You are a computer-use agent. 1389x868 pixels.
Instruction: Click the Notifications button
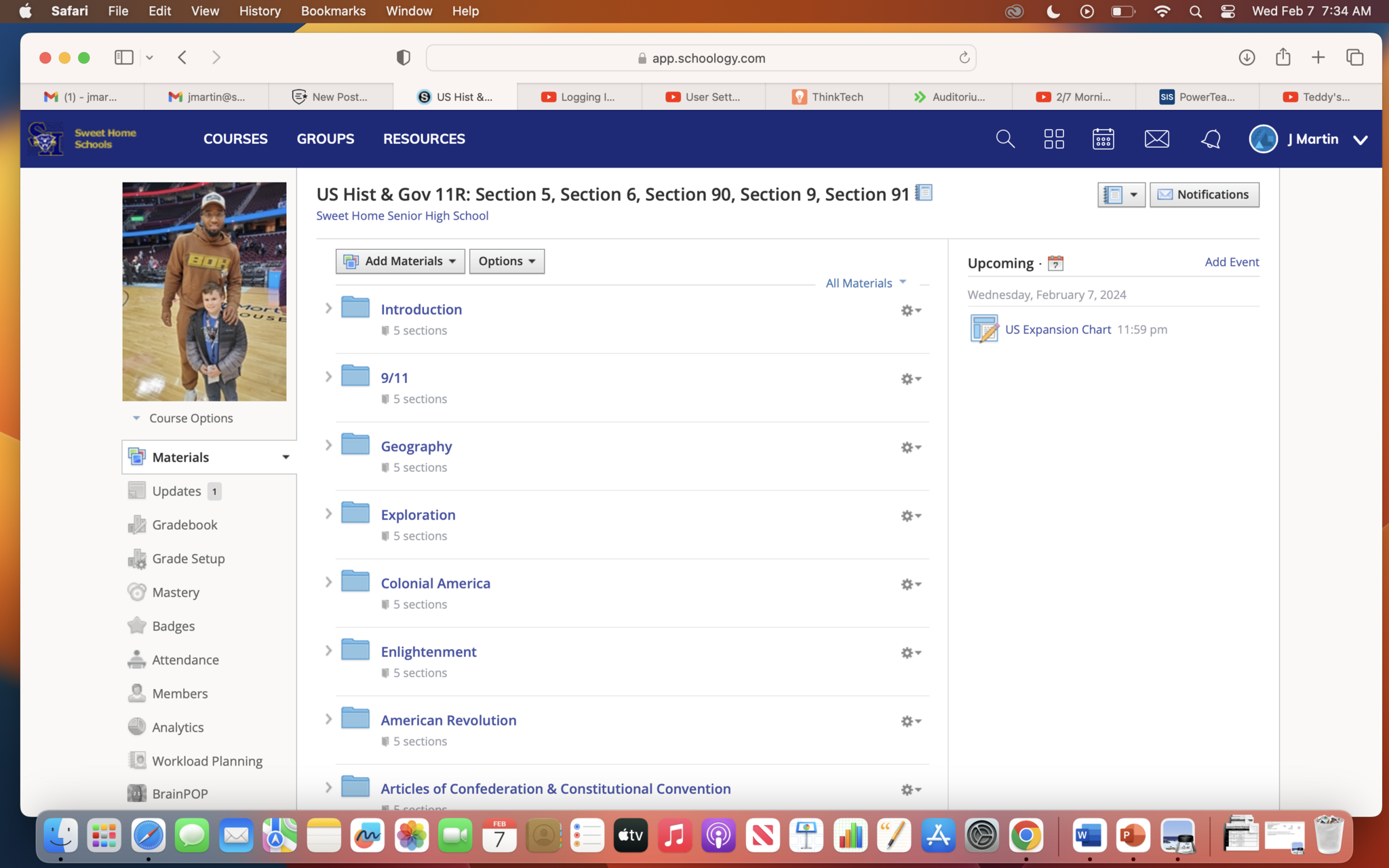(x=1204, y=195)
